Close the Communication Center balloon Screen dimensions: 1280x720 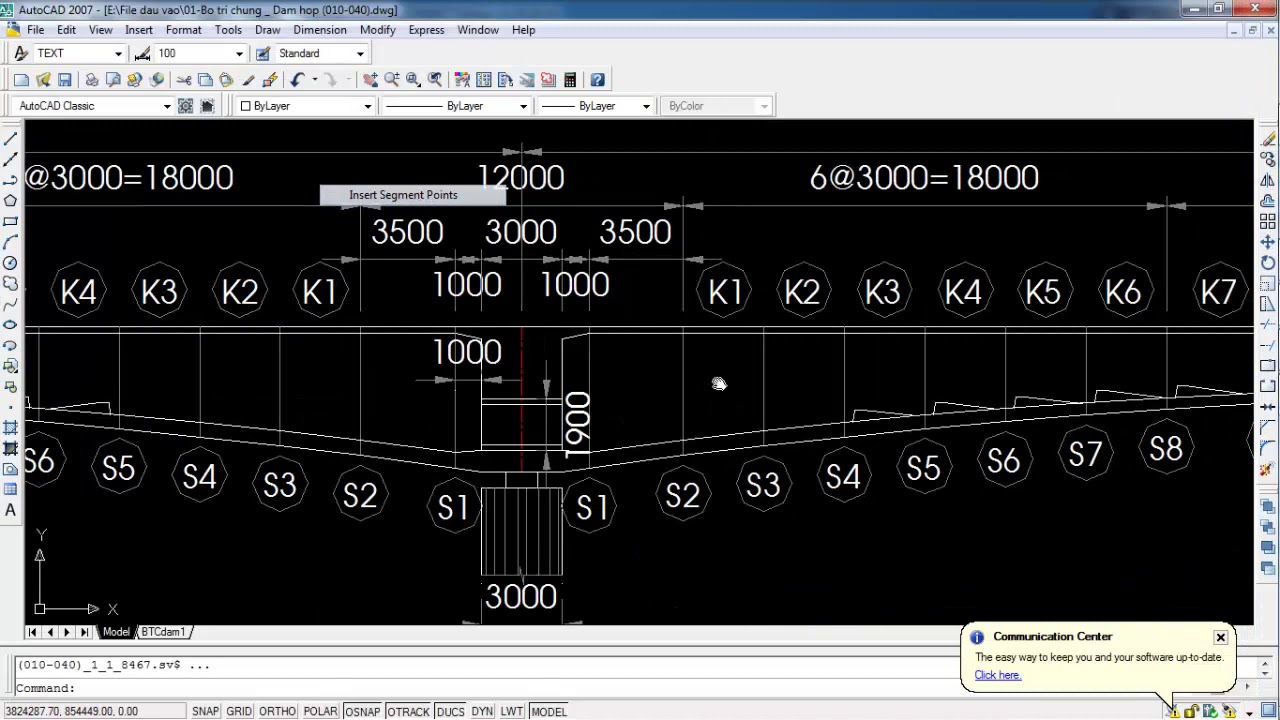(x=1220, y=637)
